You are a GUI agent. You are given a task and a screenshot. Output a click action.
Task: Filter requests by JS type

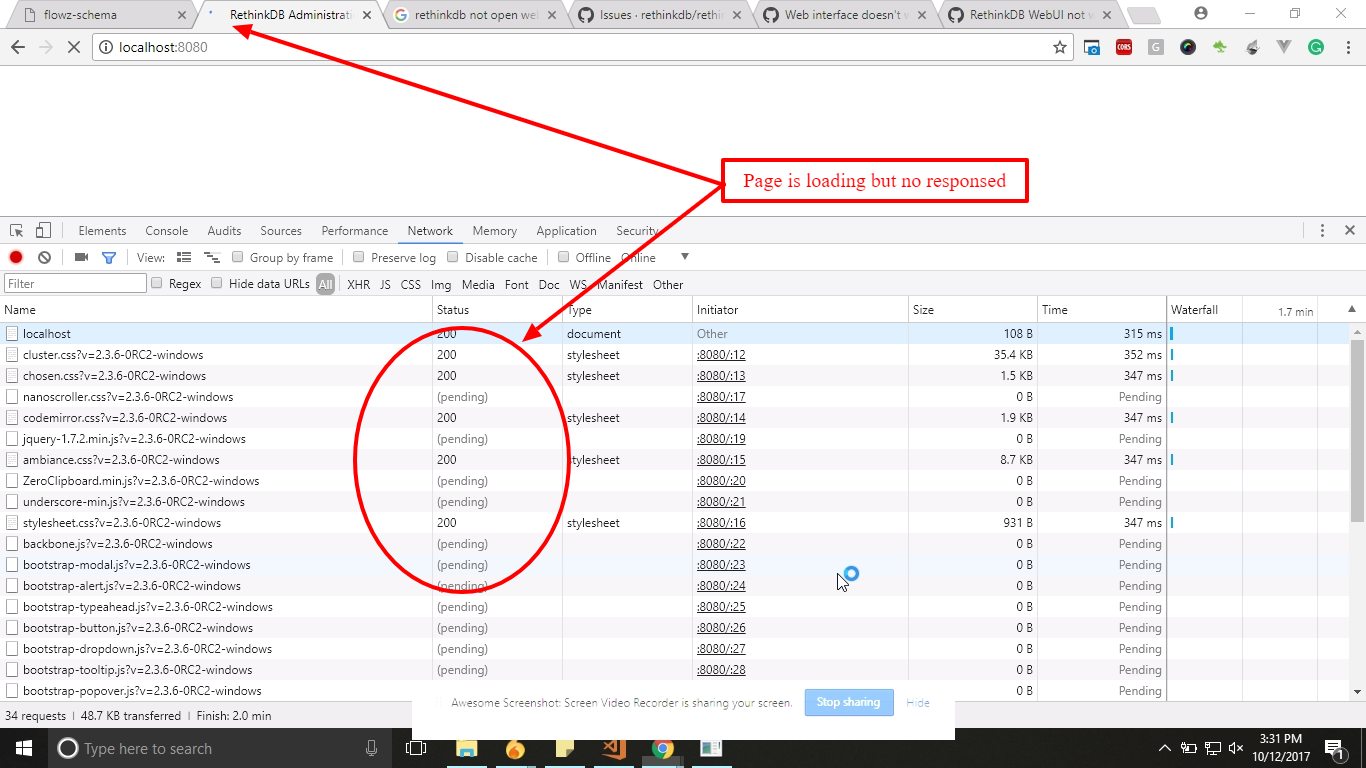(x=385, y=284)
